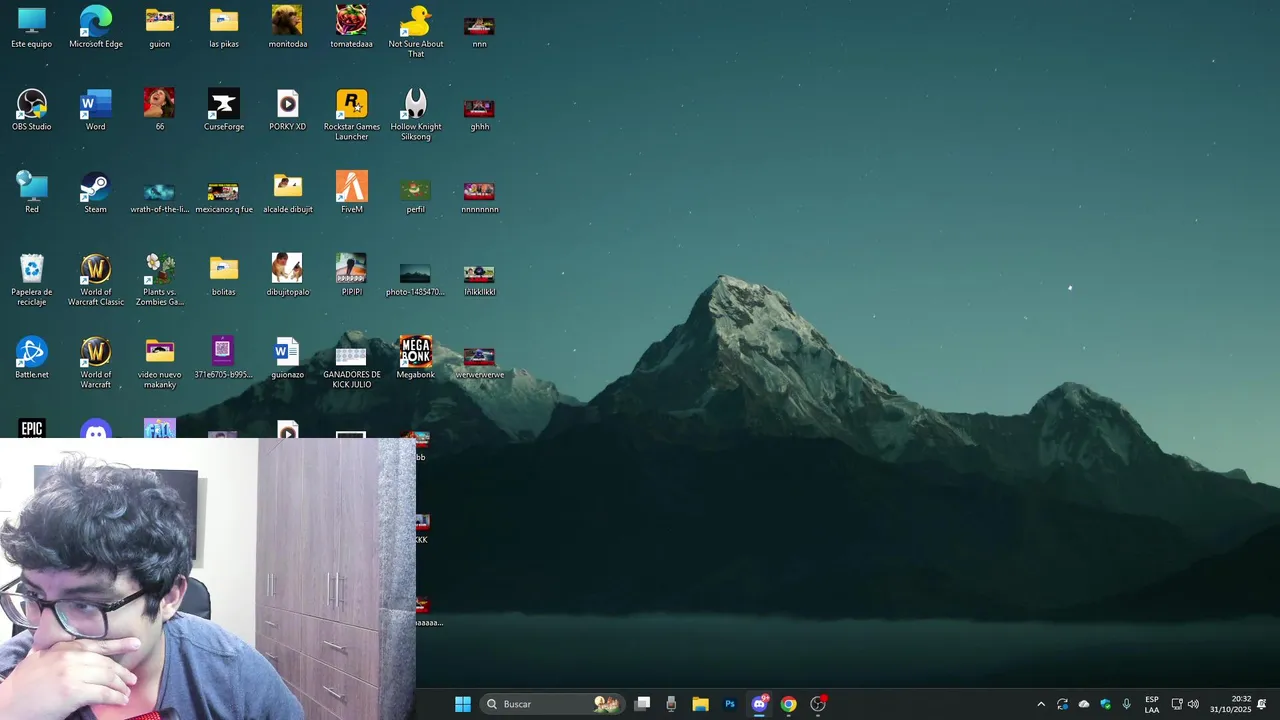This screenshot has width=1280, height=720.
Task: Open the Not Sure About That shortcut
Action: pyautogui.click(x=416, y=32)
